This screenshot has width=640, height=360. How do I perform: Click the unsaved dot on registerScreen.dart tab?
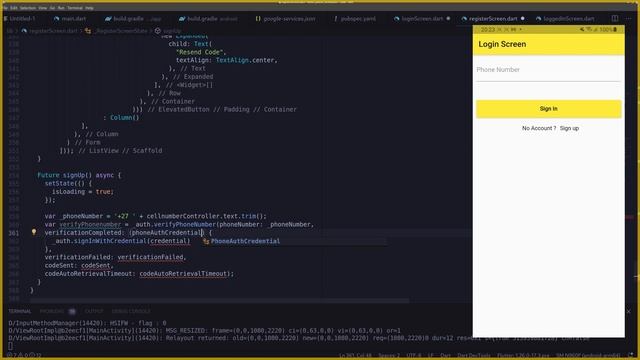[x=522, y=18]
